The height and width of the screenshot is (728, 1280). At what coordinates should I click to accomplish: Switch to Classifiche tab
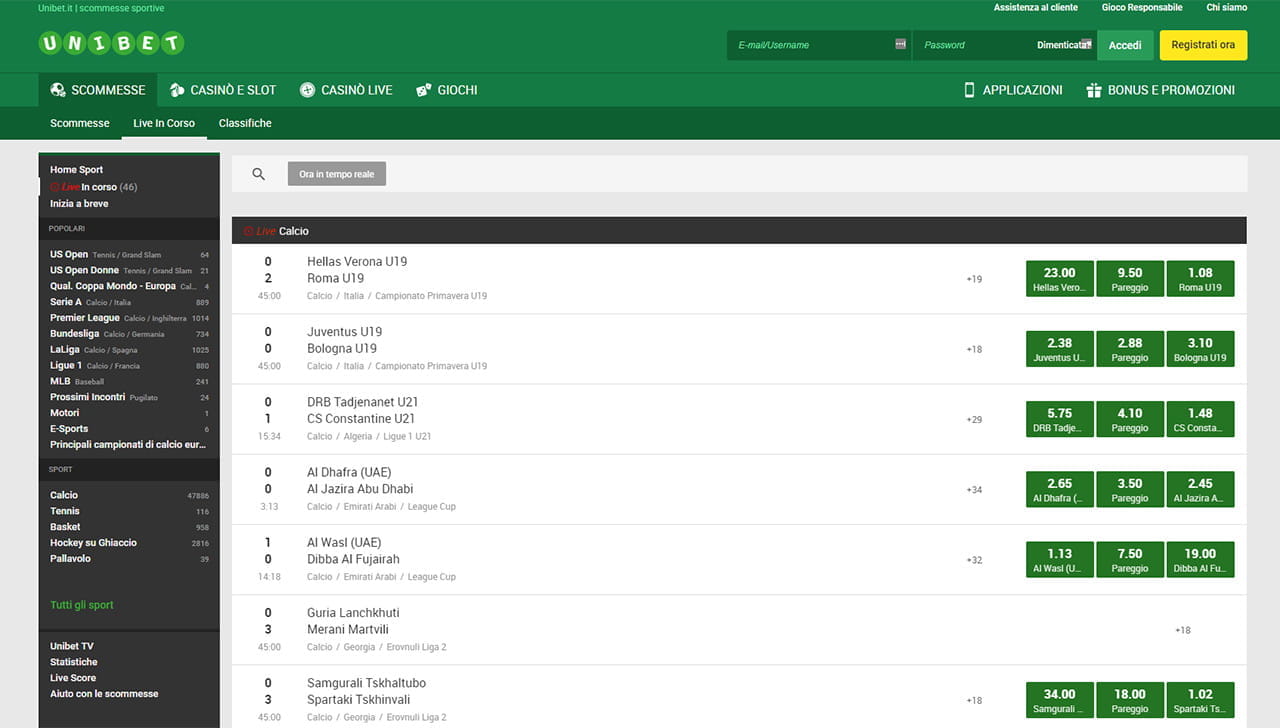point(245,123)
